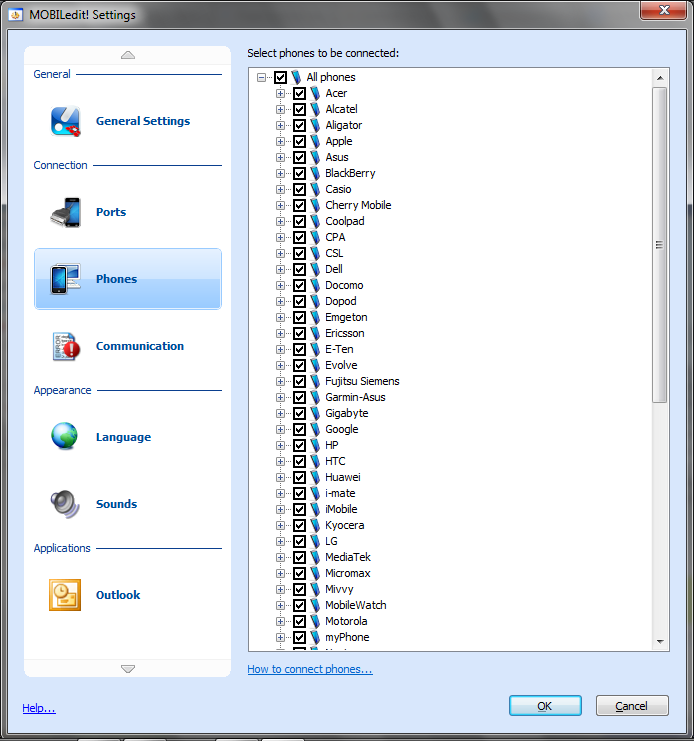
Task: Open the Sounds settings section
Action: click(x=128, y=504)
